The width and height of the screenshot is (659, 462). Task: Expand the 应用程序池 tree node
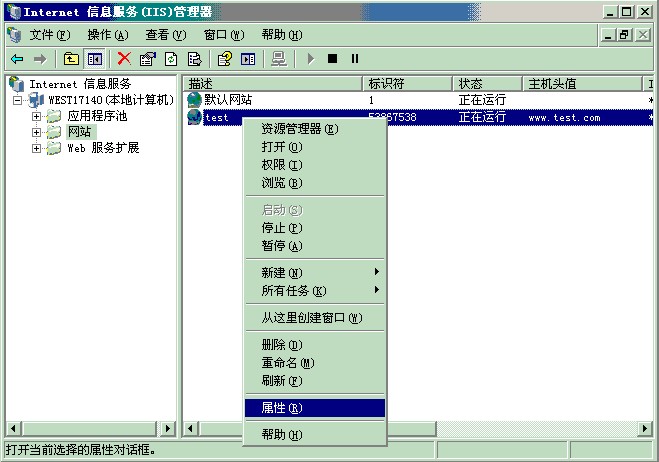pyautogui.click(x=37, y=116)
